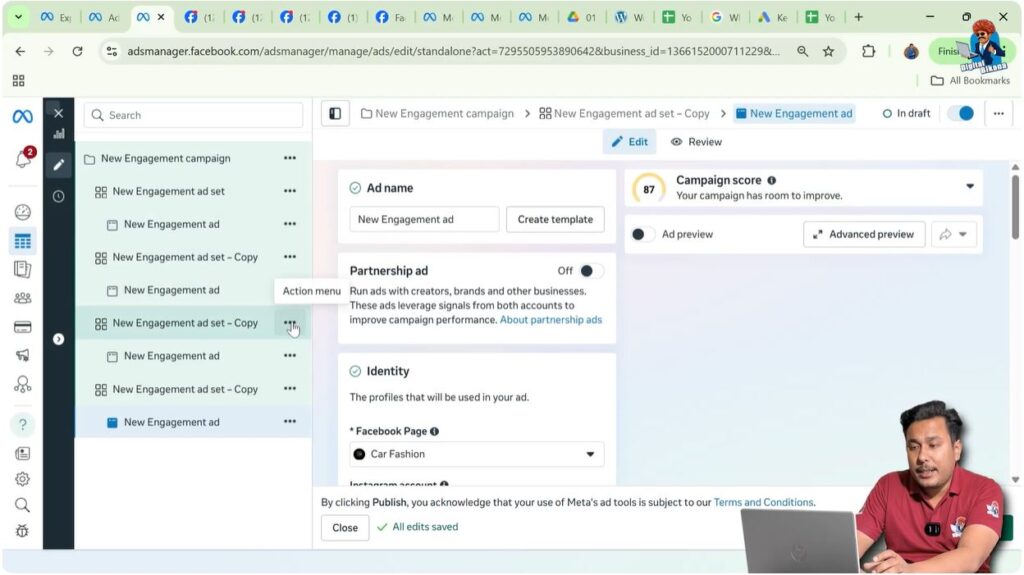Open the share preview dropdown arrow
This screenshot has width=1024, height=575.
[x=963, y=234]
